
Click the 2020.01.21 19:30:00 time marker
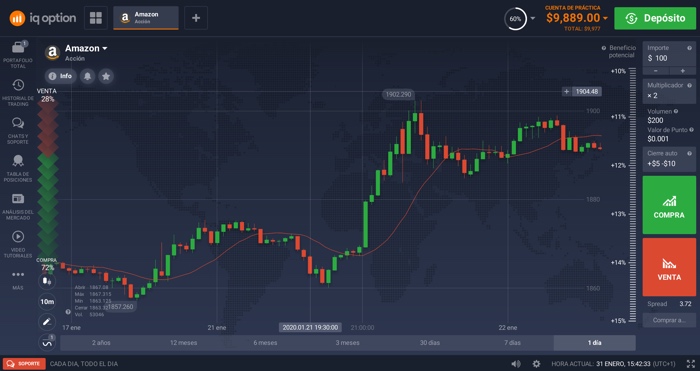click(310, 328)
